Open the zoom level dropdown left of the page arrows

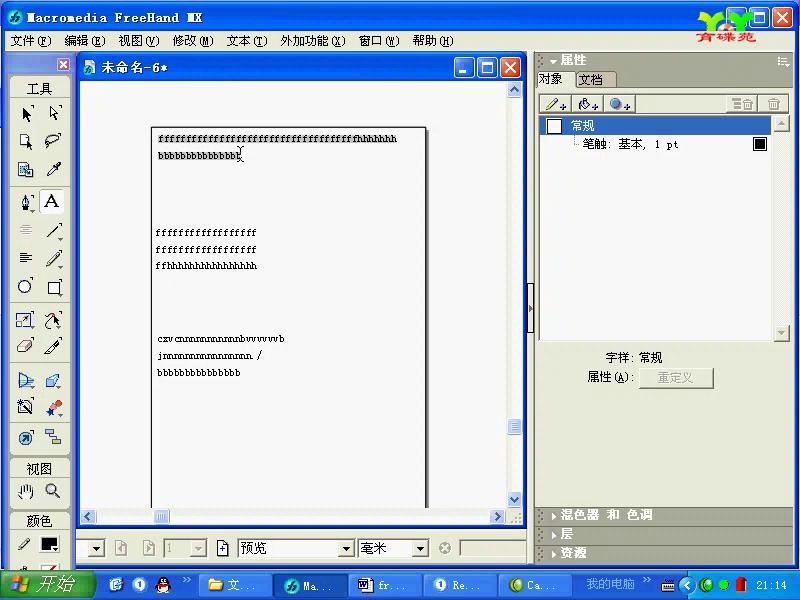pyautogui.click(x=96, y=548)
